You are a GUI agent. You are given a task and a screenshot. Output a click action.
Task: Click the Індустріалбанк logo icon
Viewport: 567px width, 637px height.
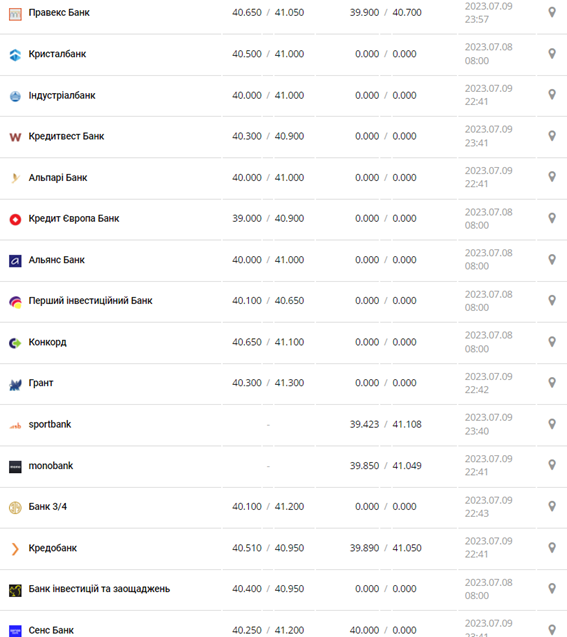coord(15,96)
